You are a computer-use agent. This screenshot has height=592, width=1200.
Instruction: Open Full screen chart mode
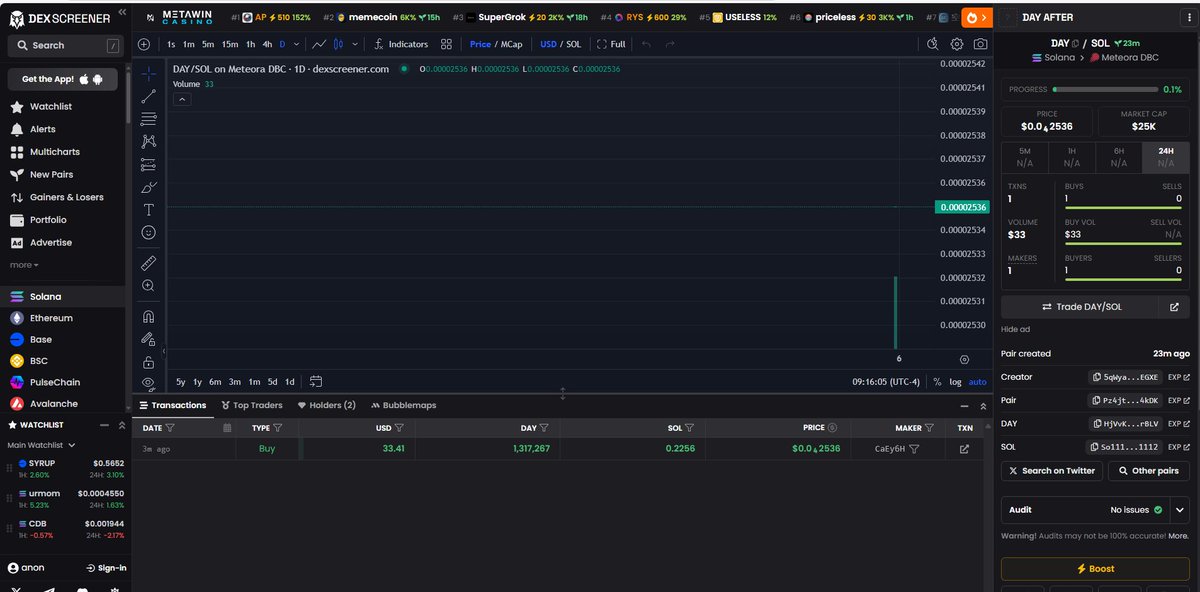tap(611, 44)
